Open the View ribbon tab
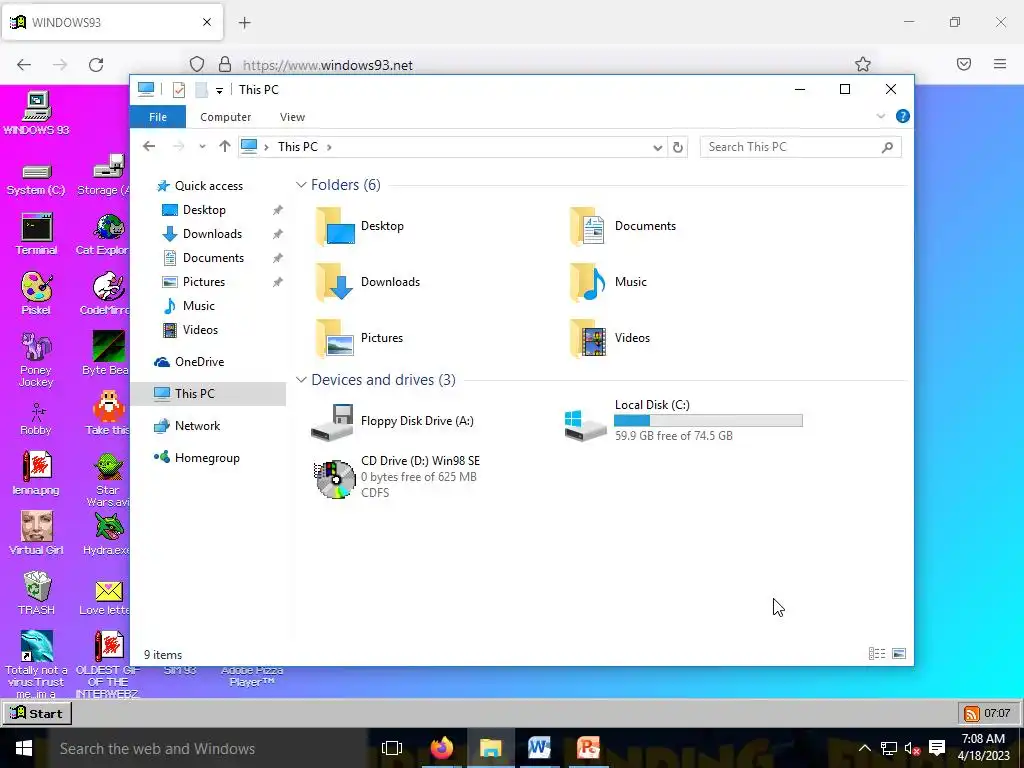This screenshot has width=1024, height=768. pos(292,117)
